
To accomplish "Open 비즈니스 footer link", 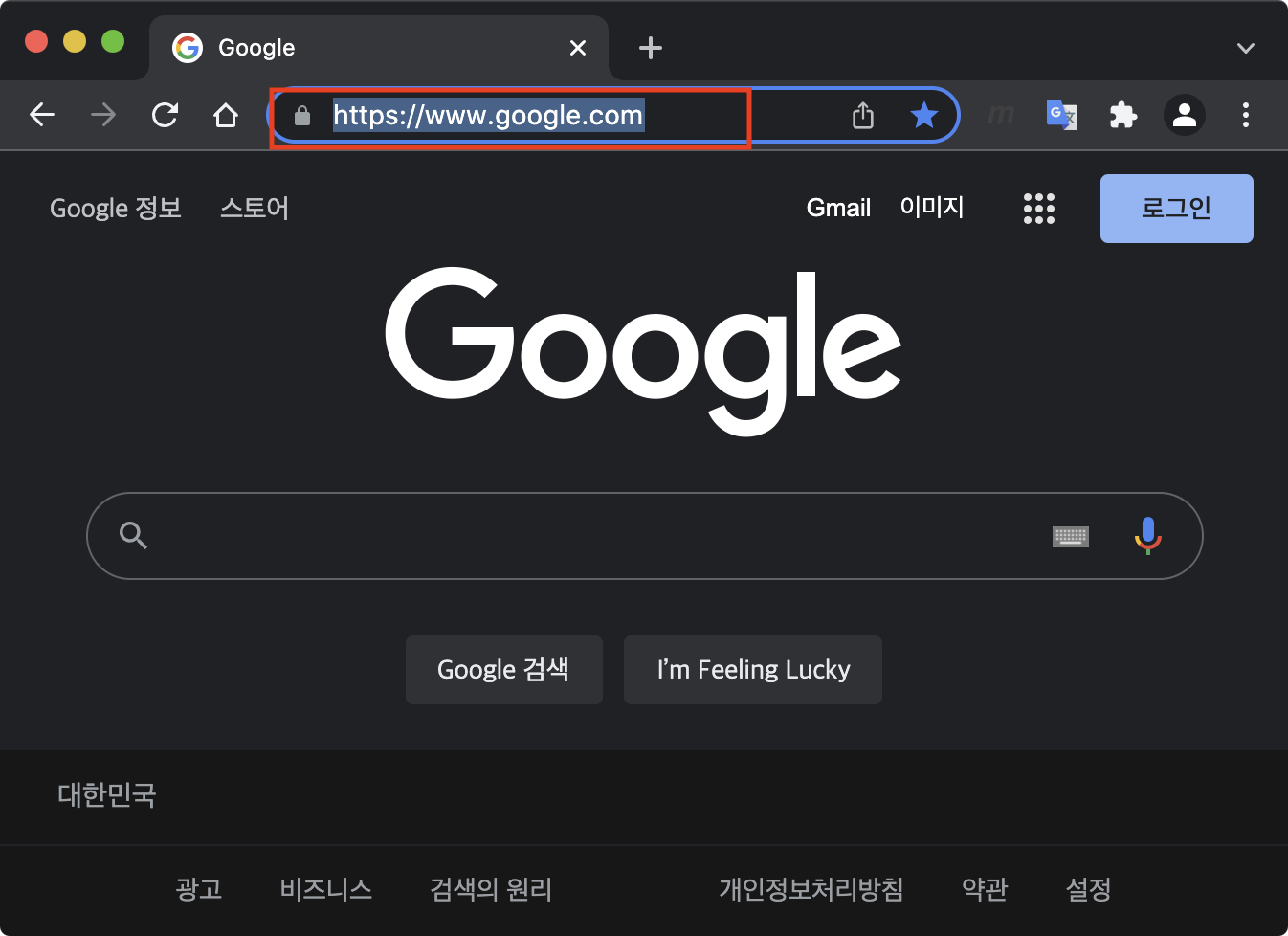I will 326,889.
